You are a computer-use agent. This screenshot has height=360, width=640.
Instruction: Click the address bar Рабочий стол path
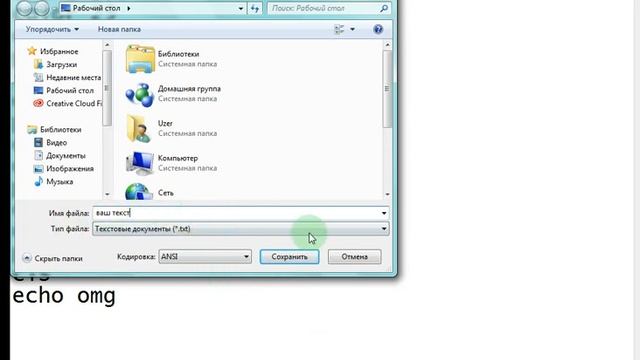coord(96,8)
